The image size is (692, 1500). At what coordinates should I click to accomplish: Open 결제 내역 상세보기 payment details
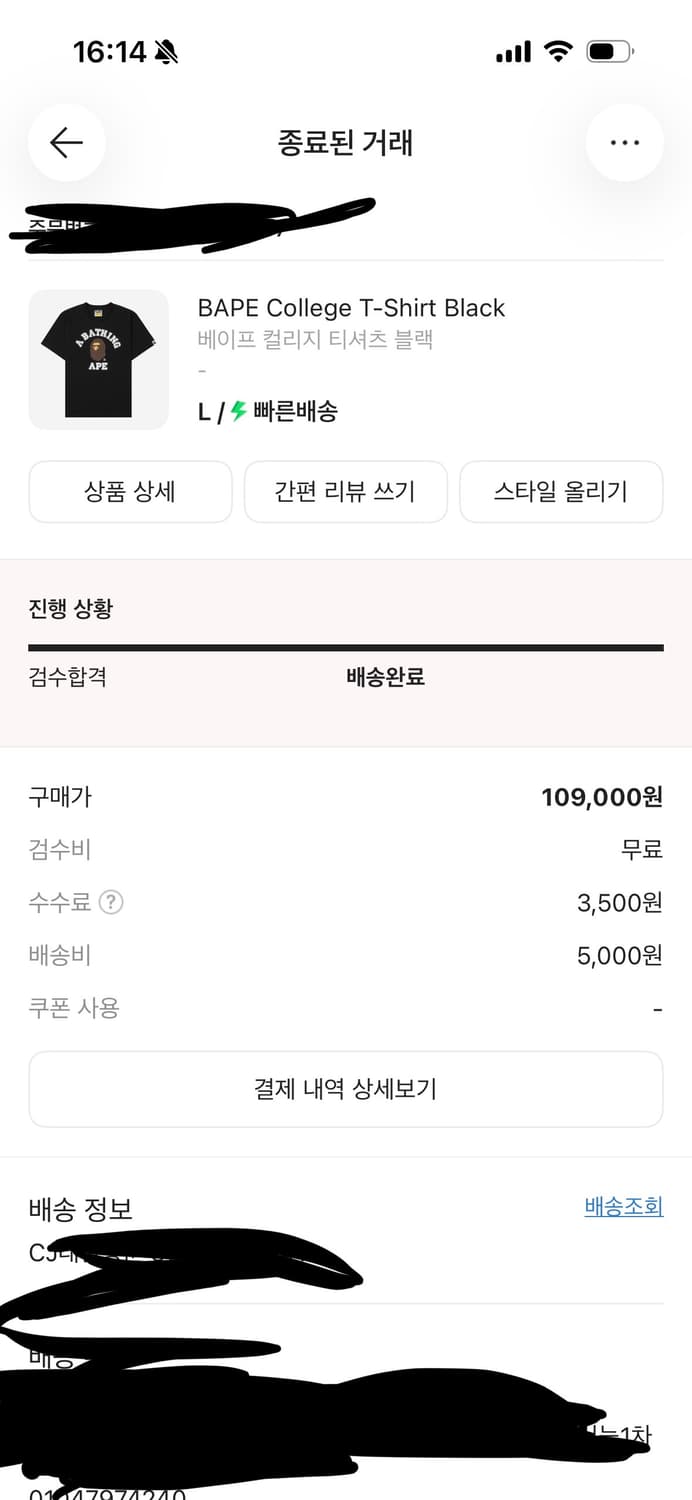pos(345,1089)
